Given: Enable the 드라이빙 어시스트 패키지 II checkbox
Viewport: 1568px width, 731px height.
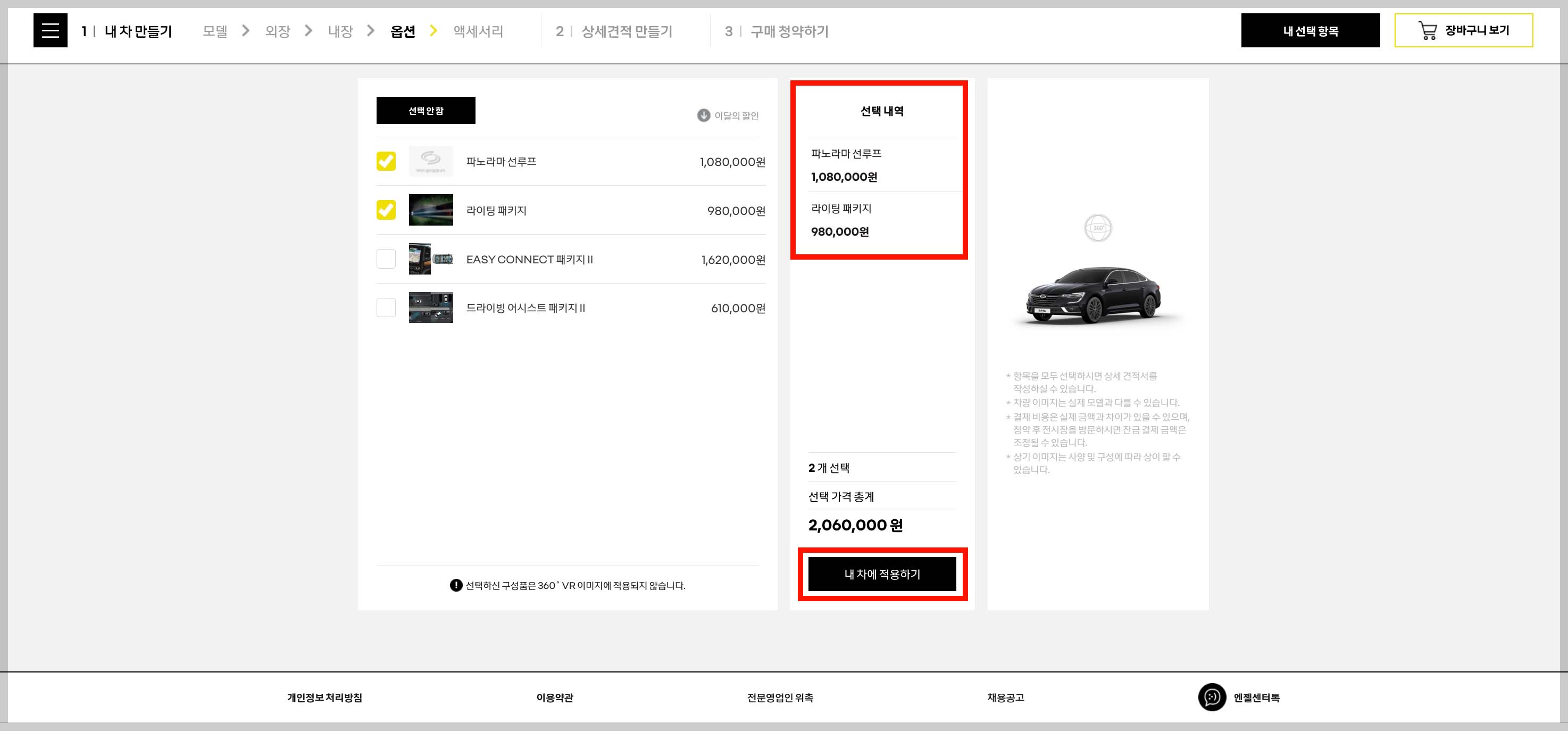Looking at the screenshot, I should 386,308.
